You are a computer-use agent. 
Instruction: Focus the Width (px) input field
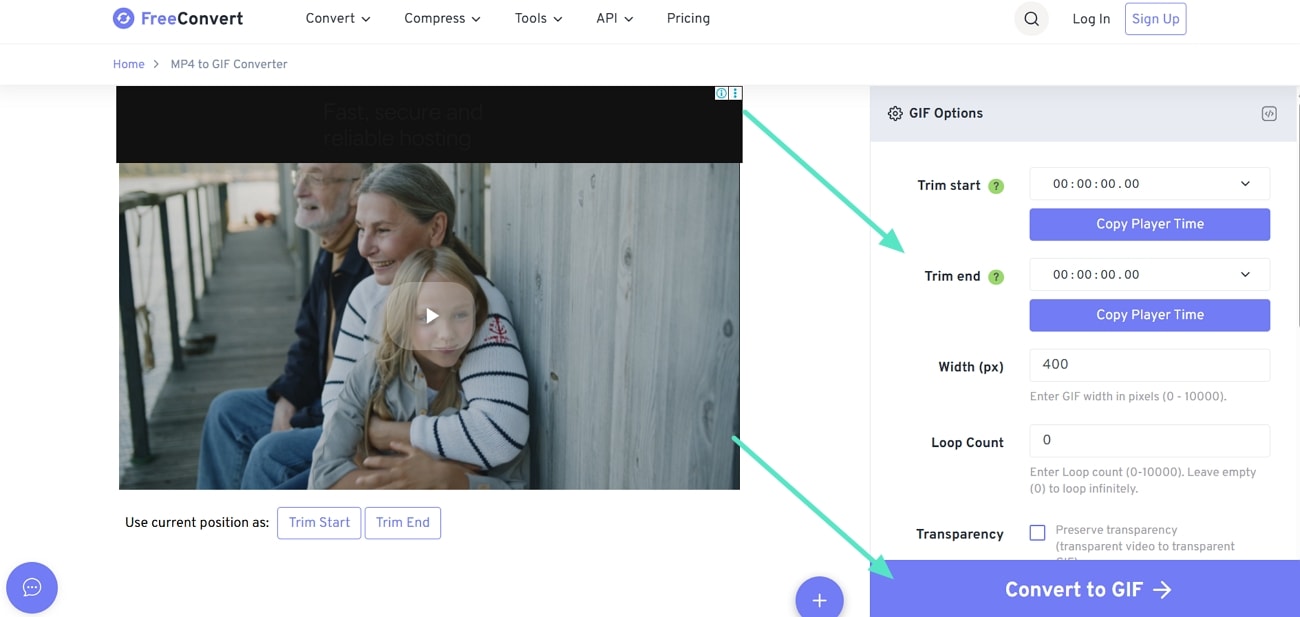(x=1149, y=365)
